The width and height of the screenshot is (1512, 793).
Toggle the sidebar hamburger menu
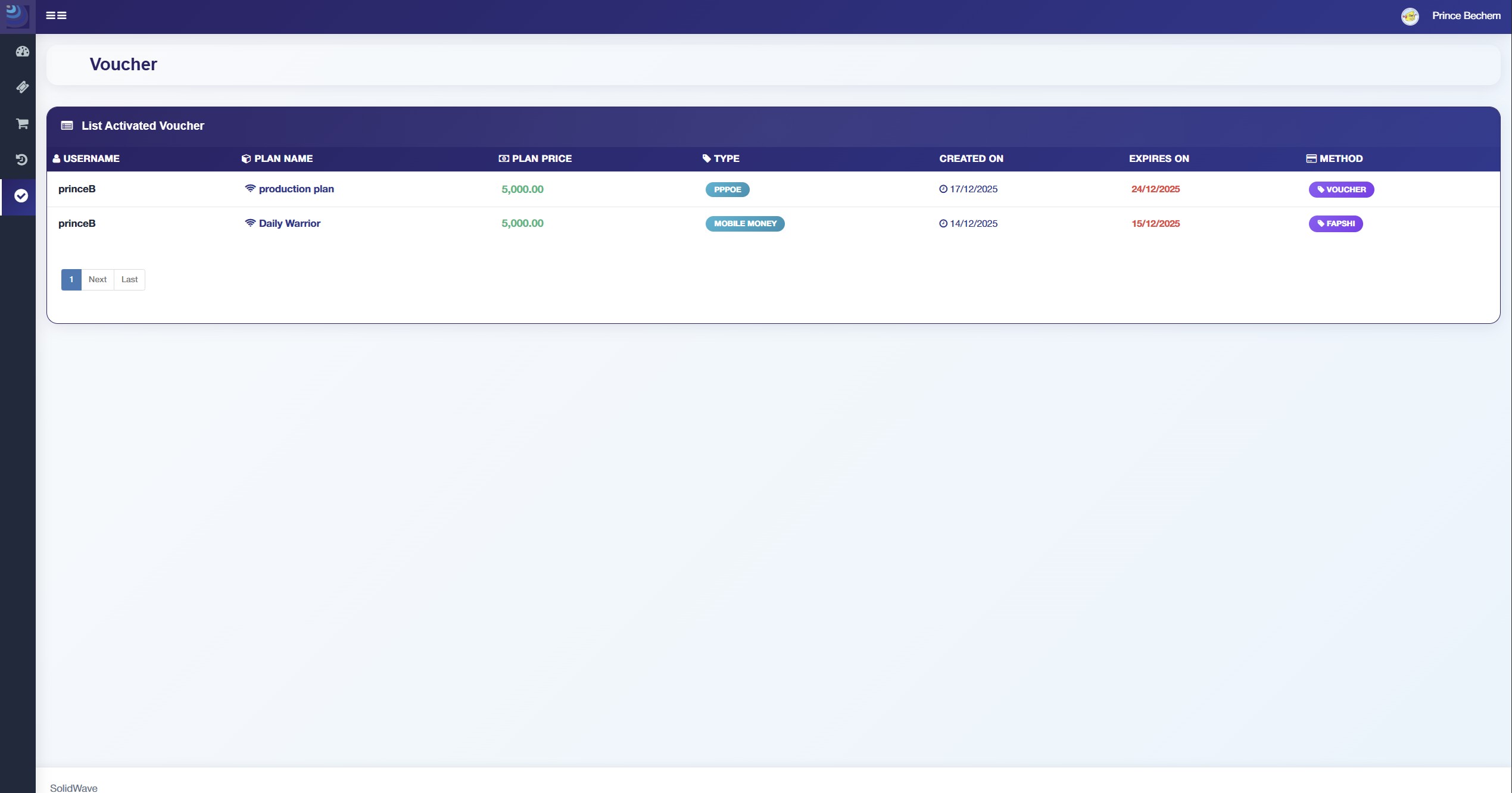coord(56,15)
